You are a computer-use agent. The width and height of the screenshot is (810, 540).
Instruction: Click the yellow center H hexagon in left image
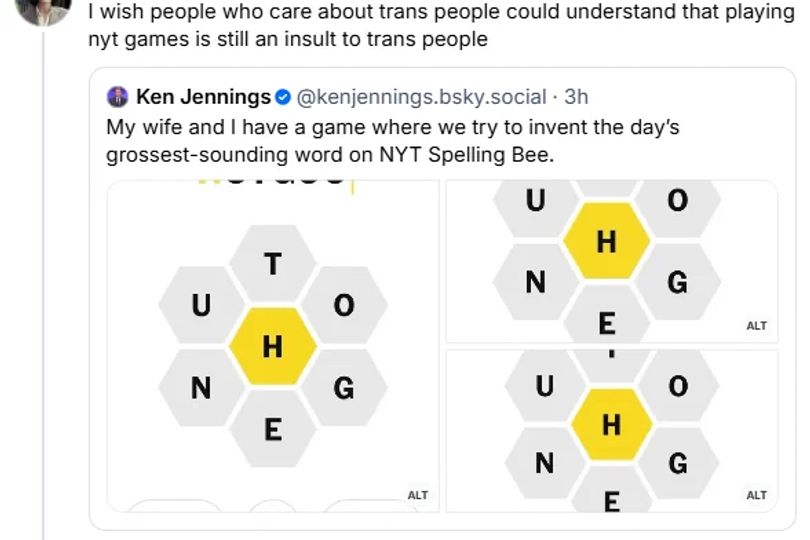(273, 346)
